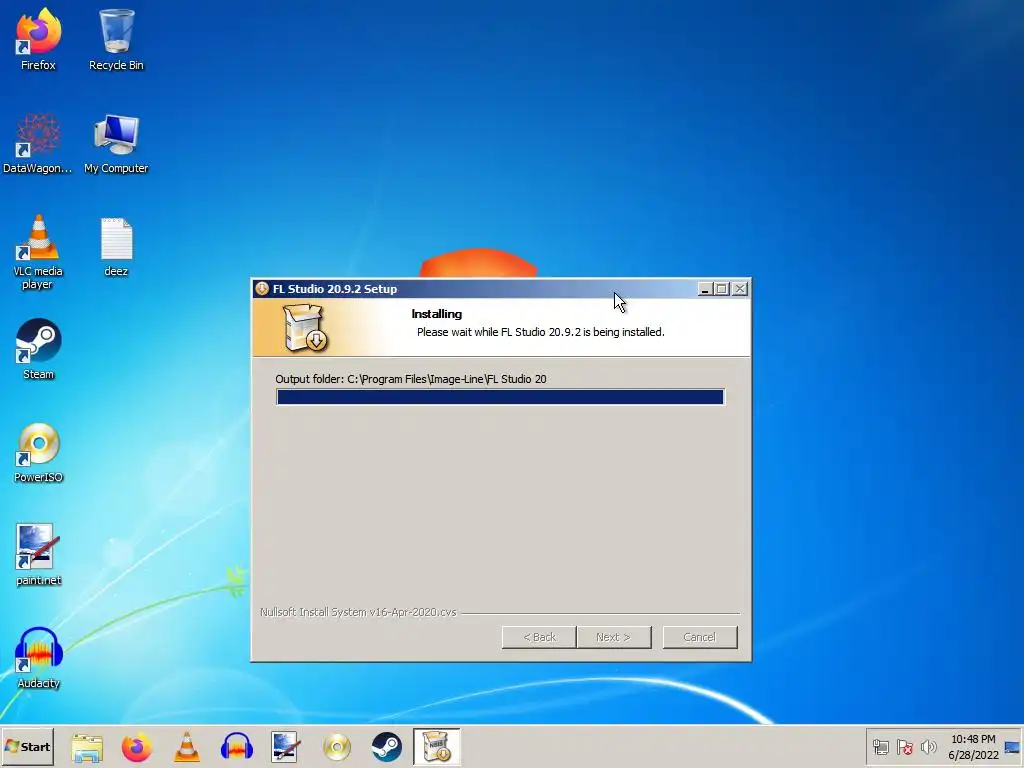Launch PowerISO from the taskbar
The width and height of the screenshot is (1024, 768).
click(336, 747)
